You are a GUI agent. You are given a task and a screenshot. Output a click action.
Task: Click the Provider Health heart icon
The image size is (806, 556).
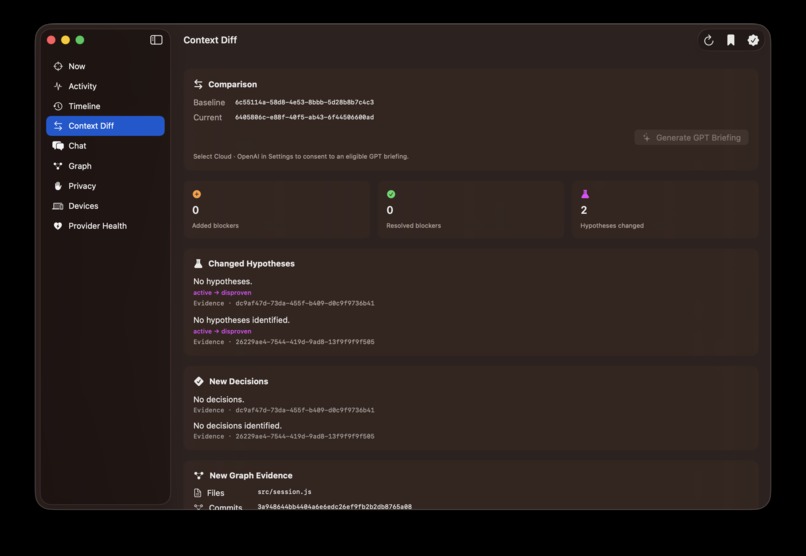click(x=58, y=226)
